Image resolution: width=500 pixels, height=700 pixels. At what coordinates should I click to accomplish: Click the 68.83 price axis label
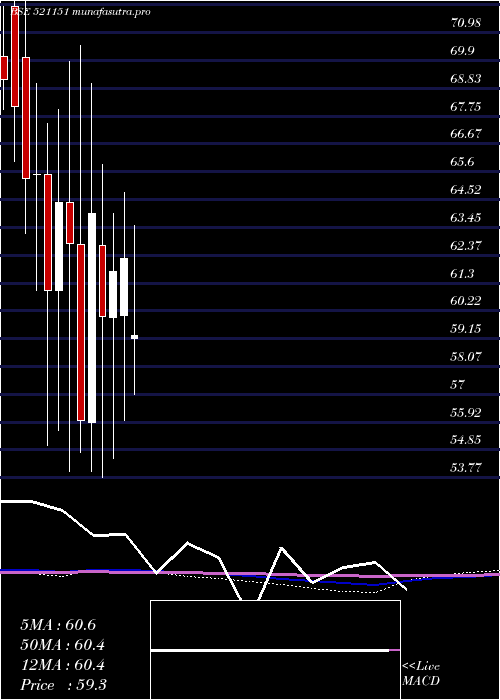coord(466,79)
